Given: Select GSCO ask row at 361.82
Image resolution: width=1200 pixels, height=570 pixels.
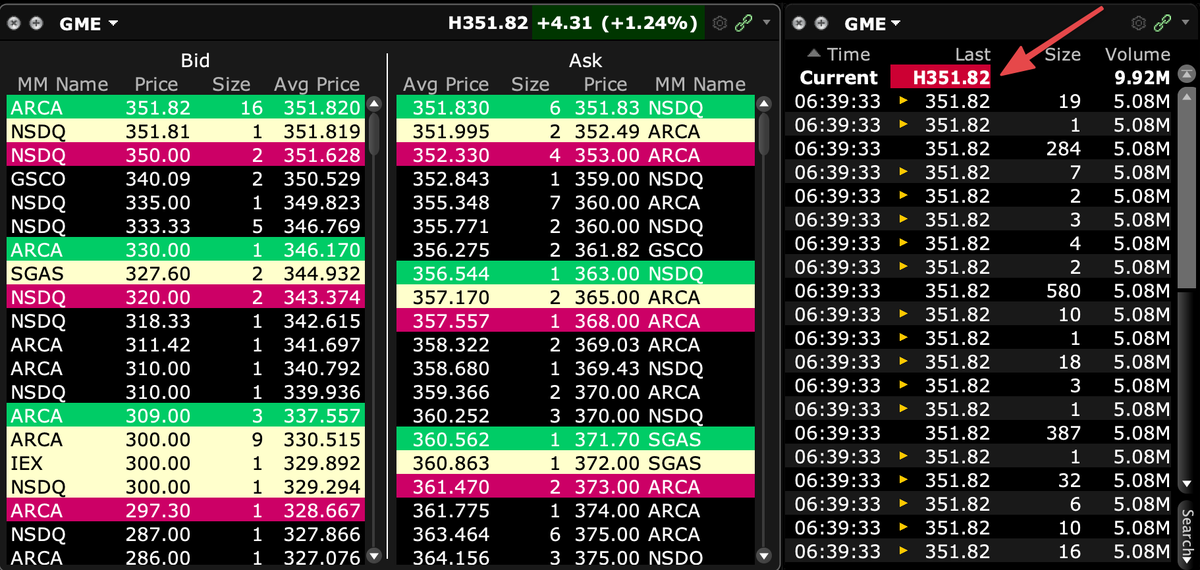Looking at the screenshot, I should point(577,250).
